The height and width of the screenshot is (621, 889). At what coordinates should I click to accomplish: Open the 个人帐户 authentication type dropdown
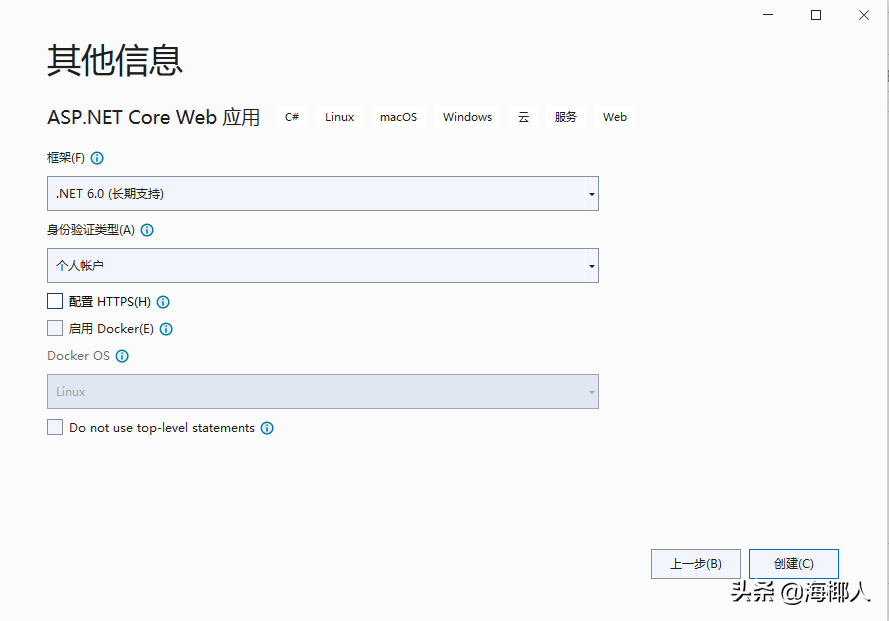[x=323, y=265]
